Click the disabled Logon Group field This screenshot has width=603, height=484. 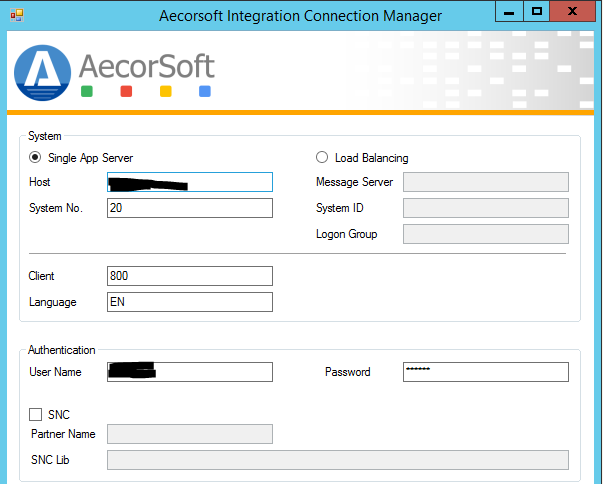(486, 234)
